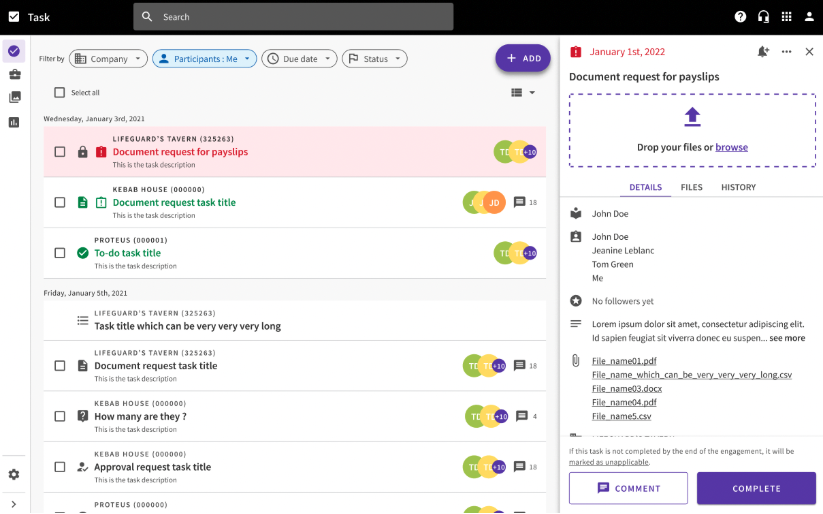Click the ADD button
The image size is (823, 514).
tap(523, 58)
